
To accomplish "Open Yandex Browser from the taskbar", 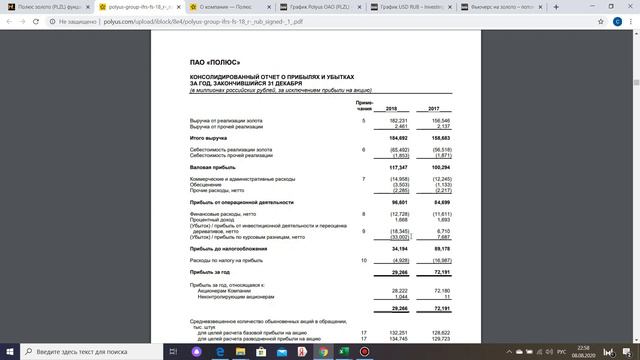I will pyautogui.click(x=302, y=351).
